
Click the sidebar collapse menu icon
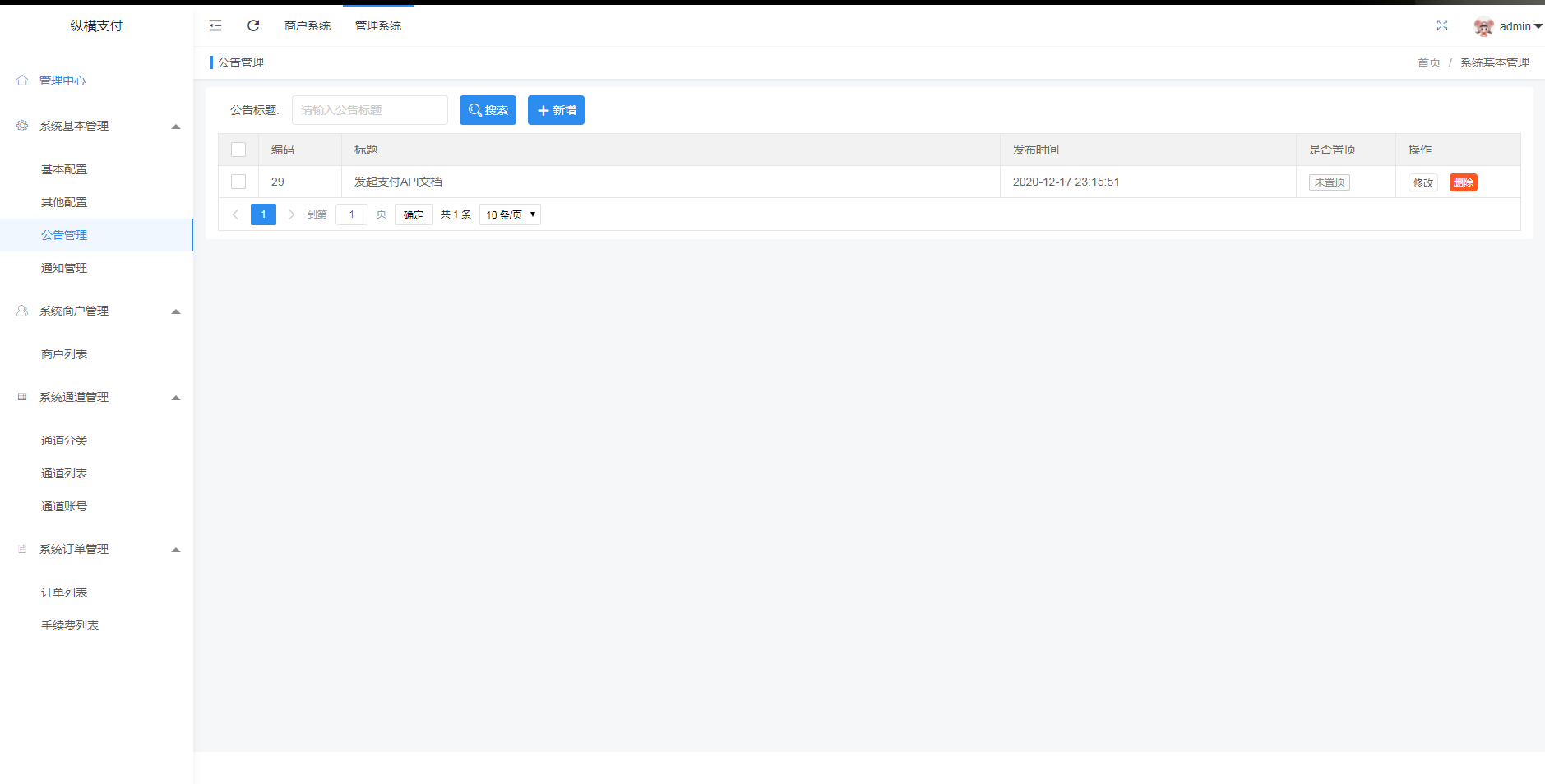point(215,25)
